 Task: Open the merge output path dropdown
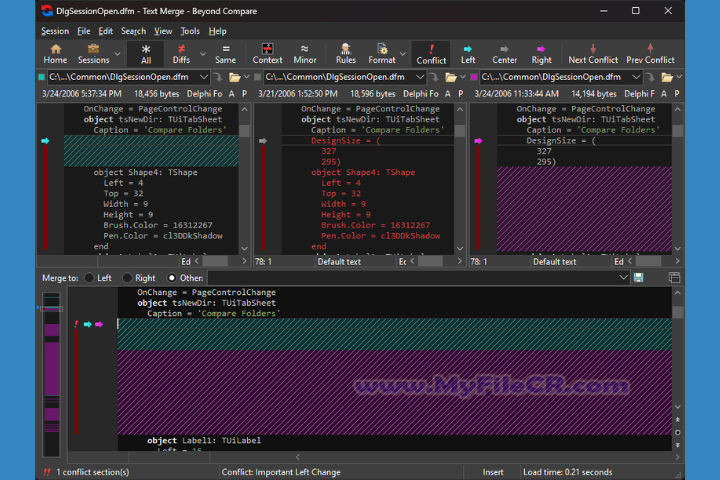point(623,277)
